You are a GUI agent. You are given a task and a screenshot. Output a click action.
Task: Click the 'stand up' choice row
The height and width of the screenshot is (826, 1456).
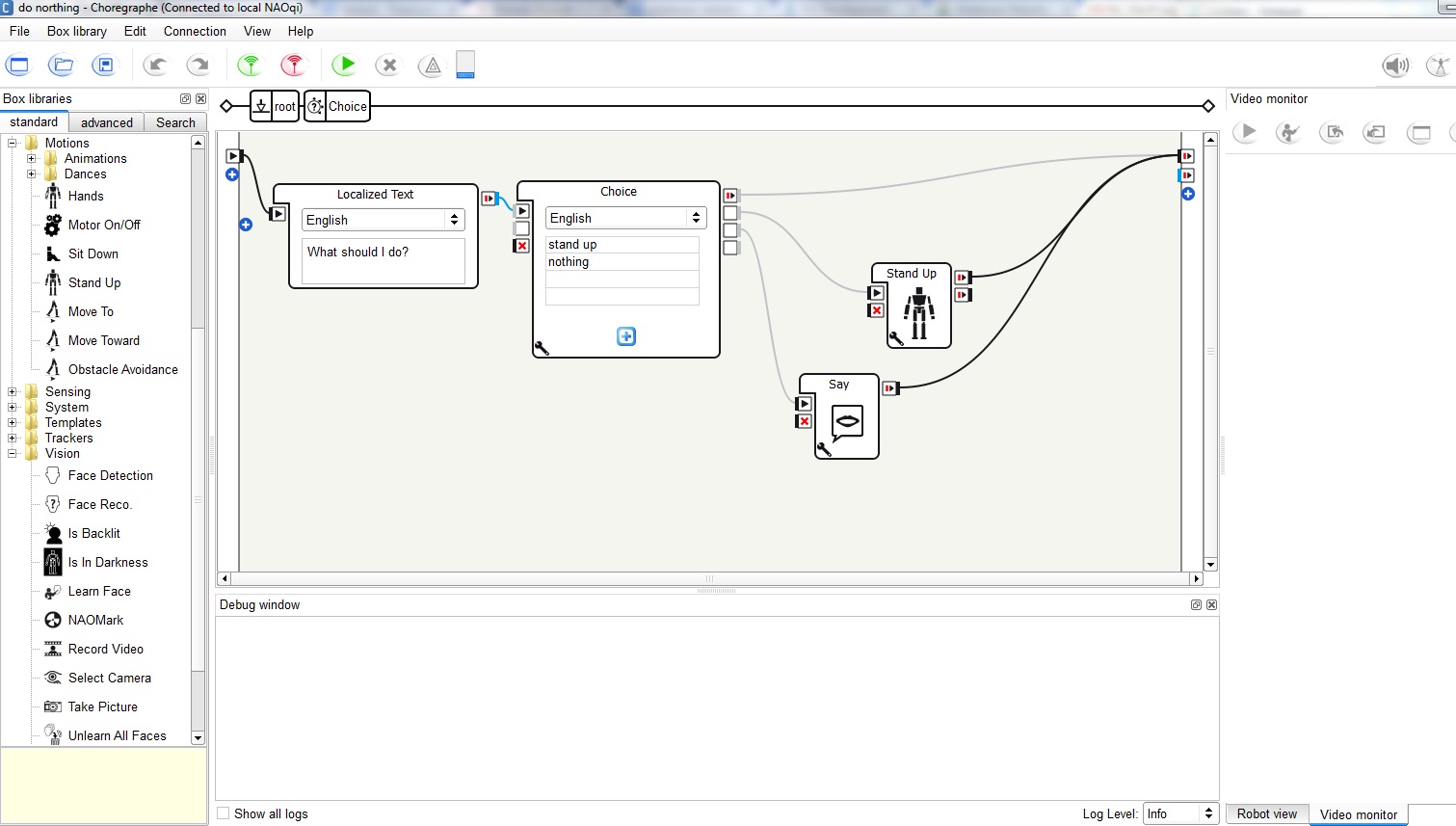tap(622, 245)
